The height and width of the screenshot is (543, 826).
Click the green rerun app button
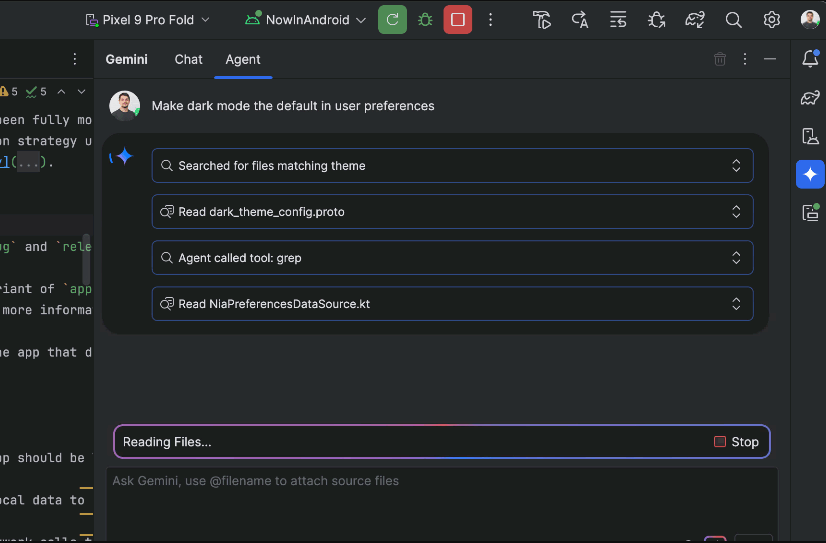pos(392,20)
